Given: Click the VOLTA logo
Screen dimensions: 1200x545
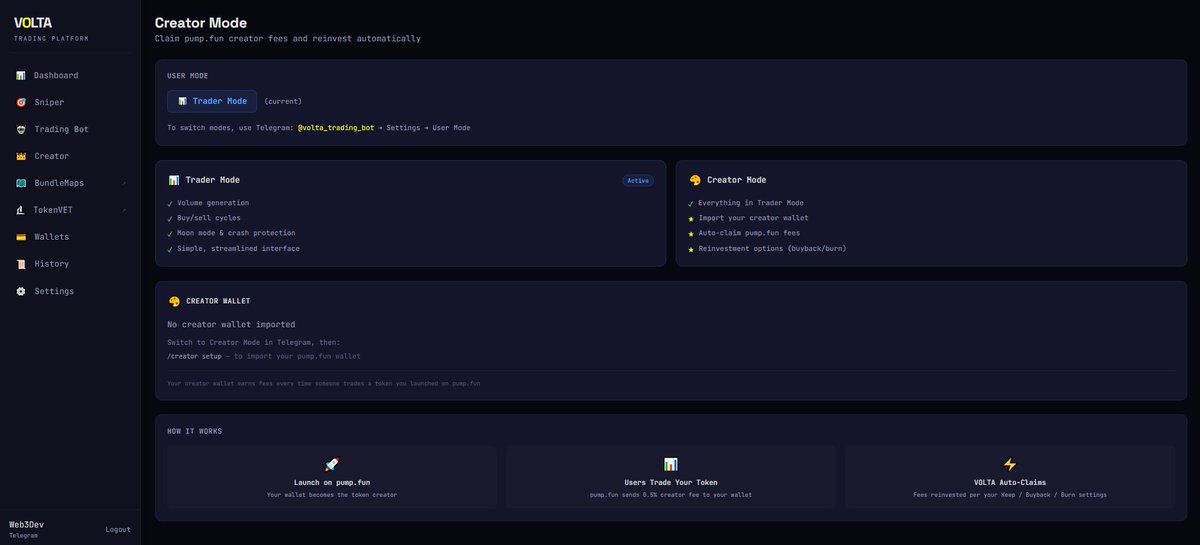Looking at the screenshot, I should [x=33, y=23].
